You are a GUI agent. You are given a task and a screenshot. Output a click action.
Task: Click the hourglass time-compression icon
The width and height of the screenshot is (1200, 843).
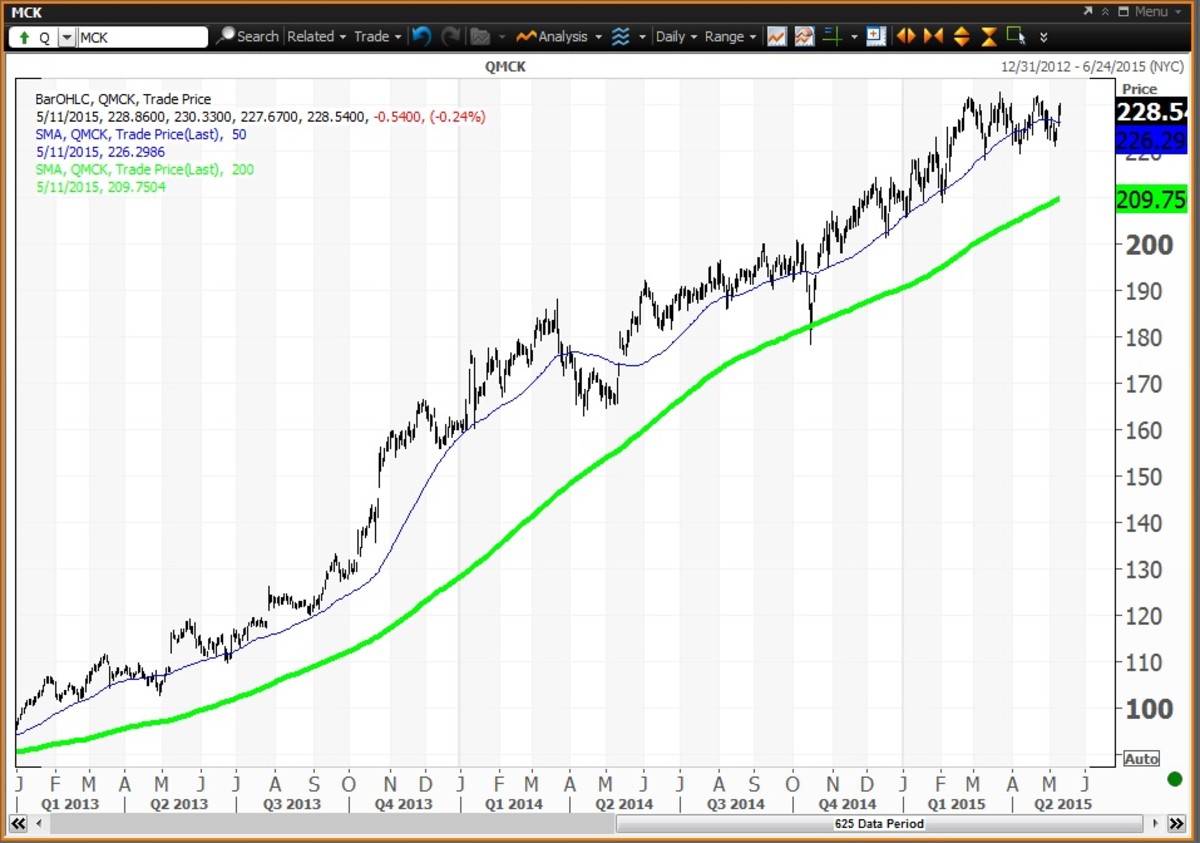coord(988,36)
